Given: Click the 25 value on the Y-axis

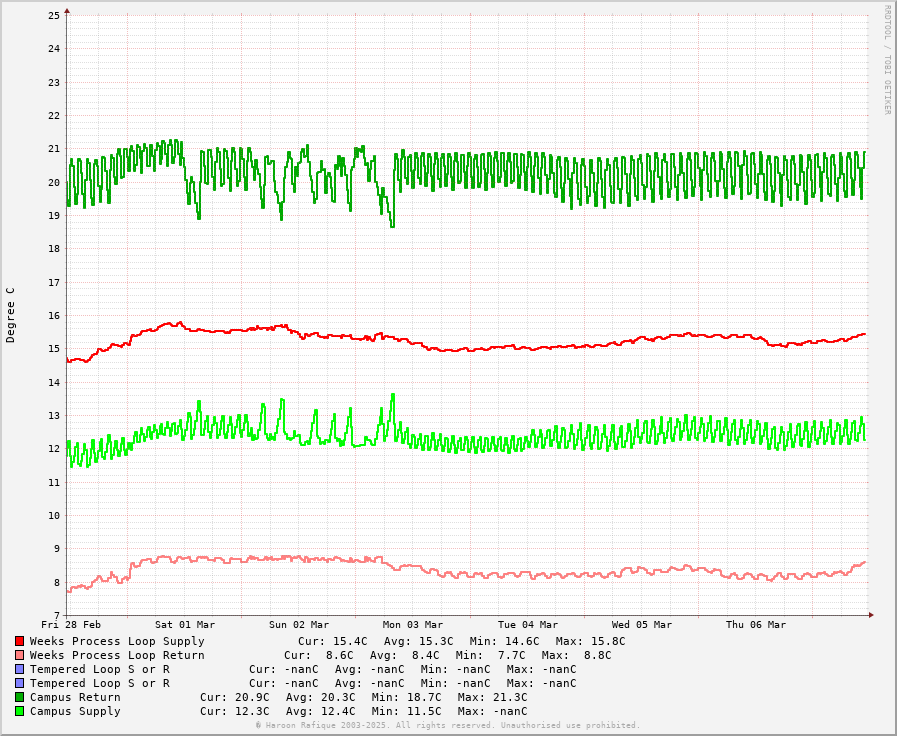Looking at the screenshot, I should (x=54, y=16).
